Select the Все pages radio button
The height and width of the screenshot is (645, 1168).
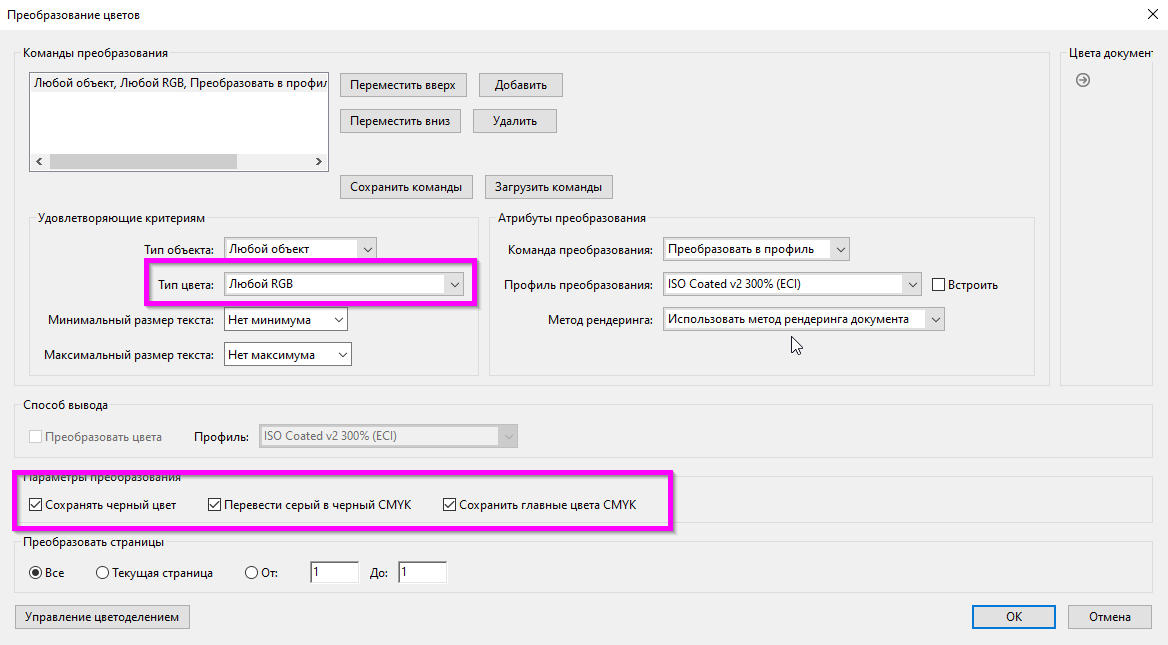click(36, 573)
